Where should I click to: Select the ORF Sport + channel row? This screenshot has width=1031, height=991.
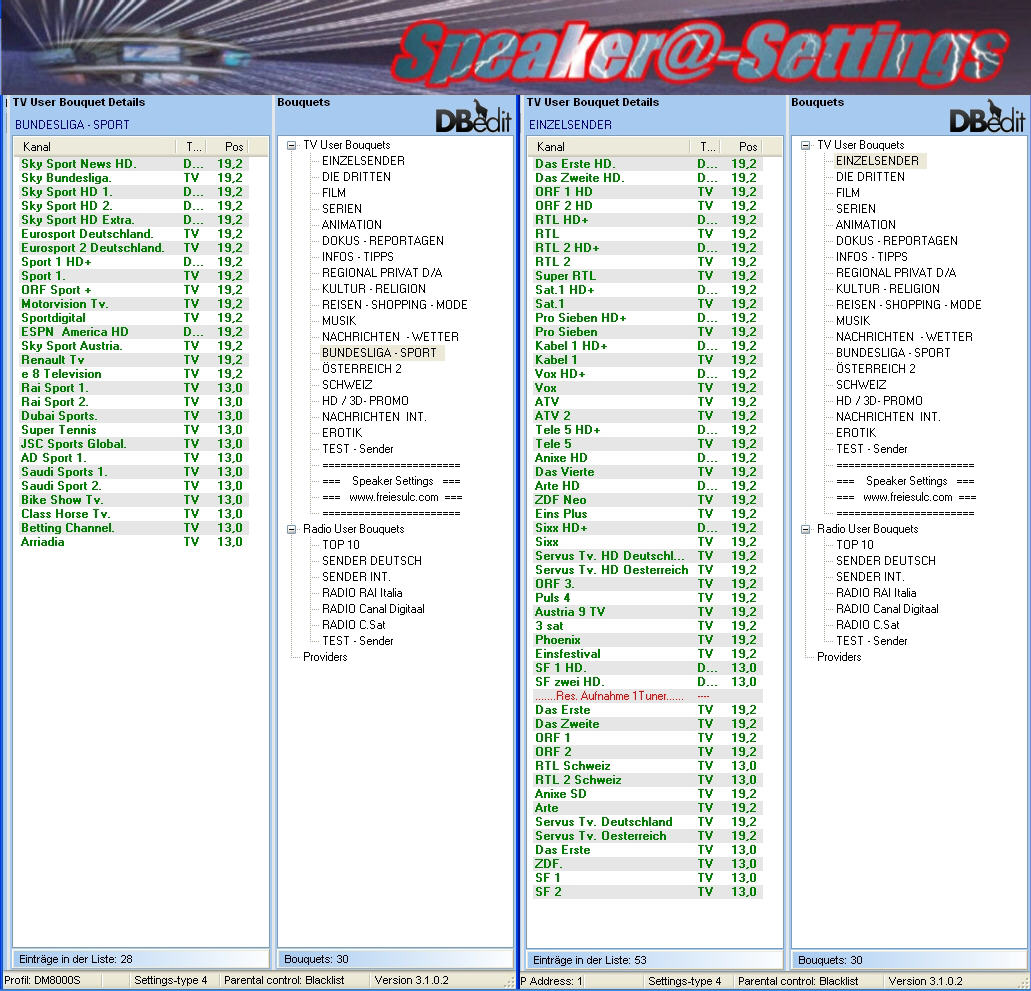tap(132, 290)
